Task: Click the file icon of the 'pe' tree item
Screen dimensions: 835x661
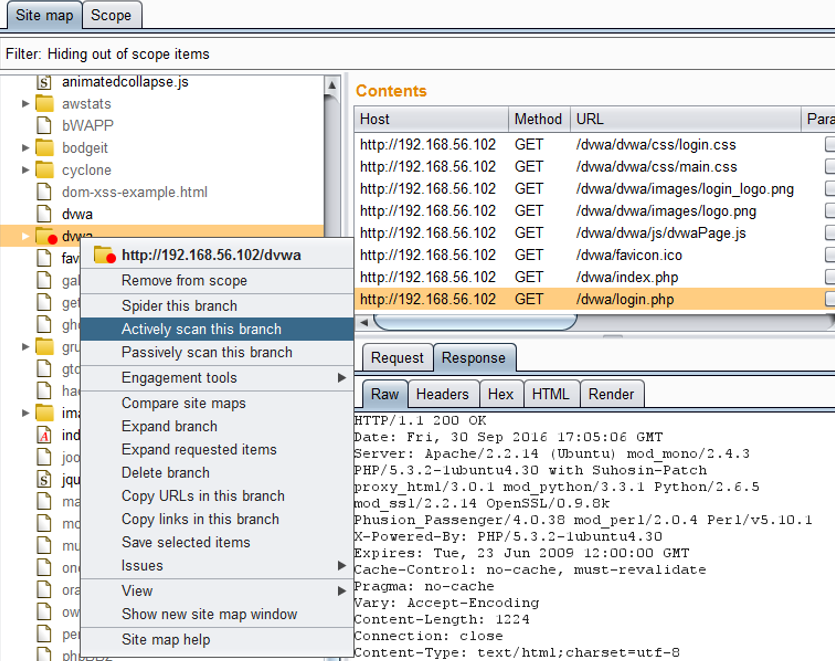Action: [44, 634]
